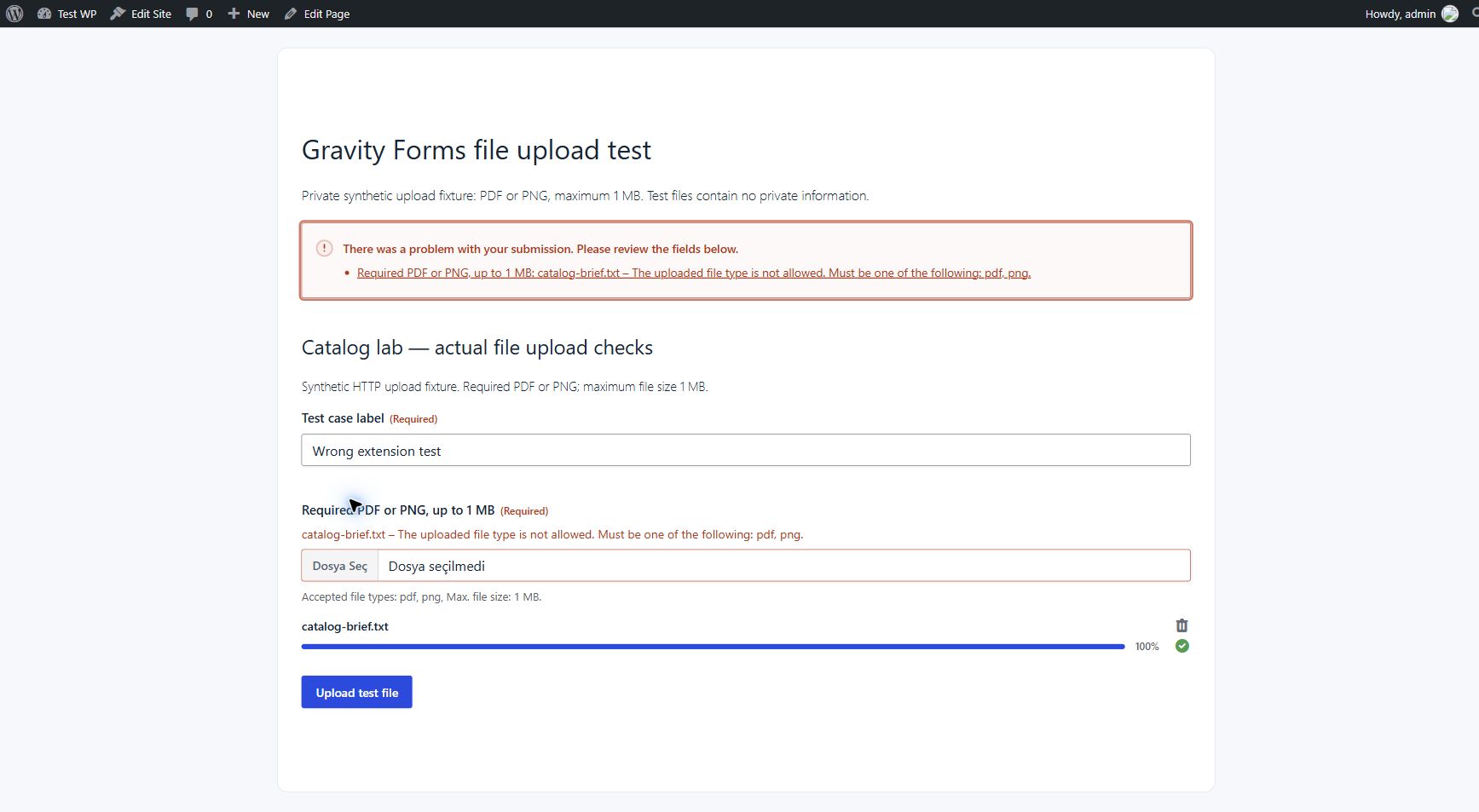Focus the Test case label input

point(746,450)
